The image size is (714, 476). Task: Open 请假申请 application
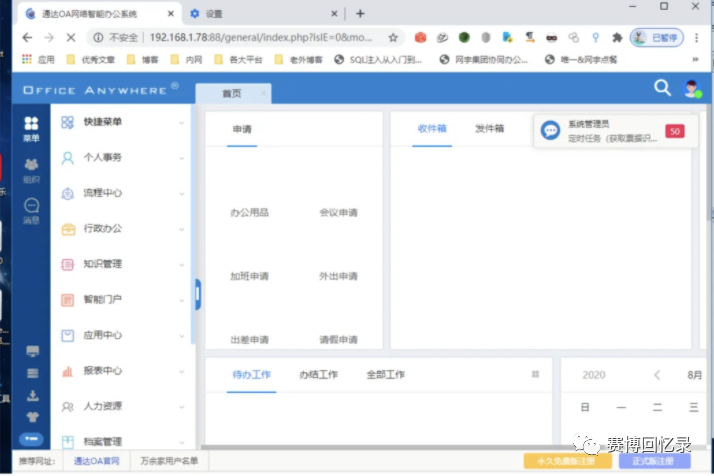(338, 340)
